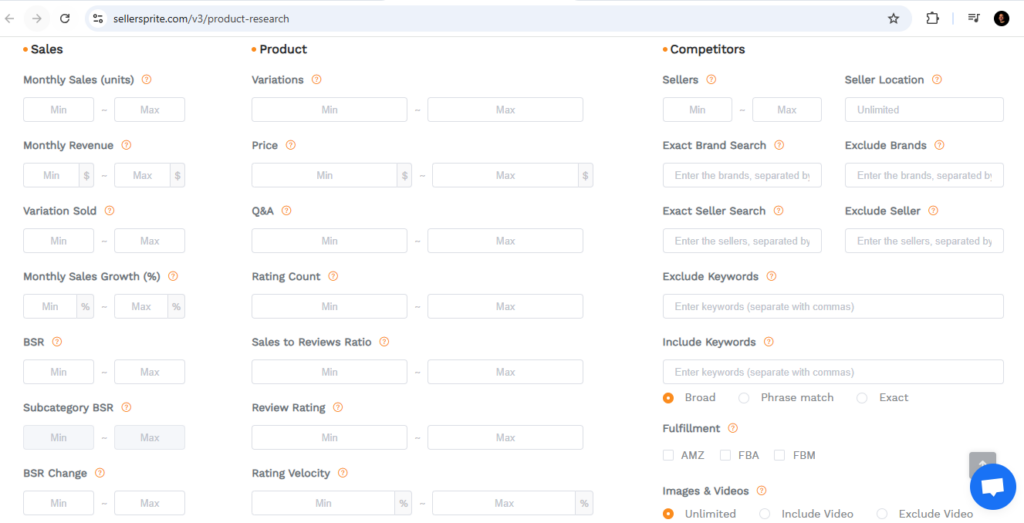This screenshot has width=1024, height=523.
Task: Select the Exact keyword match radio
Action: [x=862, y=398]
